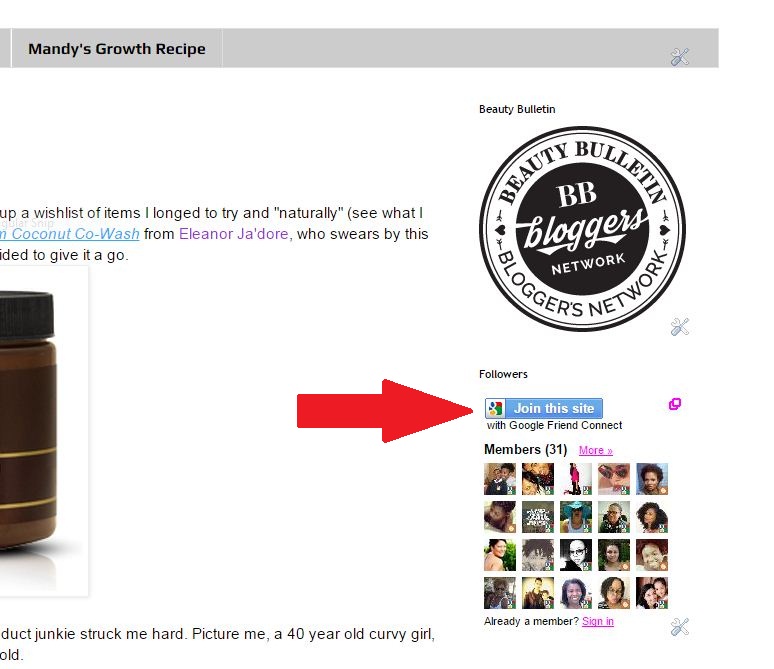The height and width of the screenshot is (669, 774).
Task: Click the Beauty Bulletin Bloggers Network badge
Action: click(582, 229)
